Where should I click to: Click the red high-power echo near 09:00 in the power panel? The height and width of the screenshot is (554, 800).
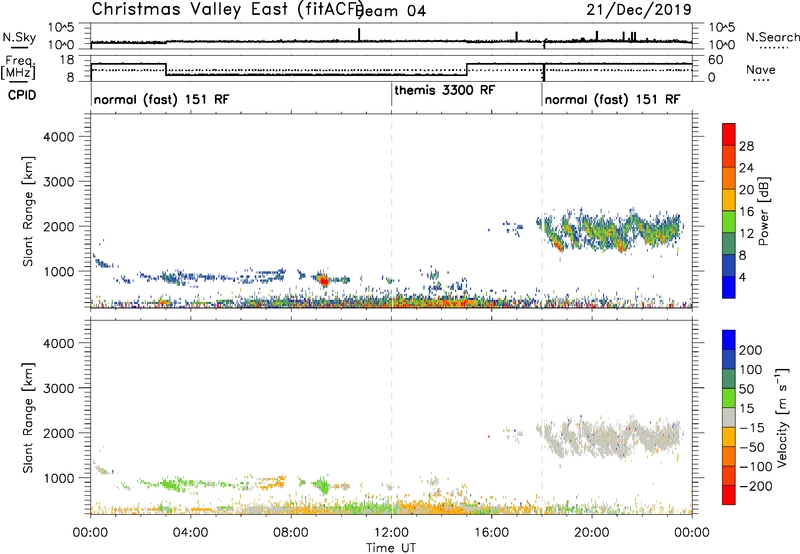click(323, 280)
